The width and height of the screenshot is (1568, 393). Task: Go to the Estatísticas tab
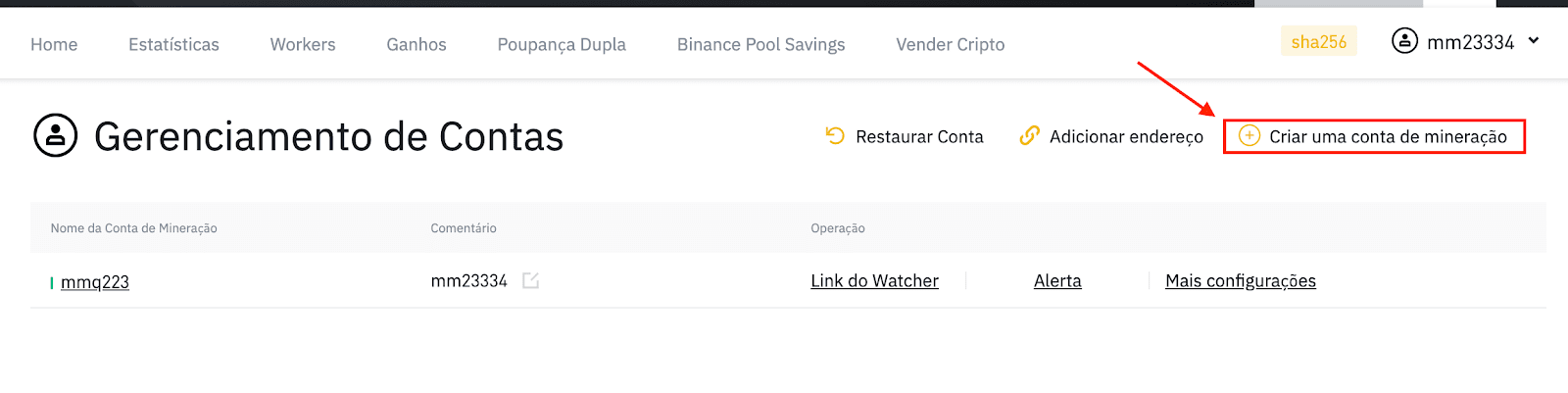(x=173, y=44)
